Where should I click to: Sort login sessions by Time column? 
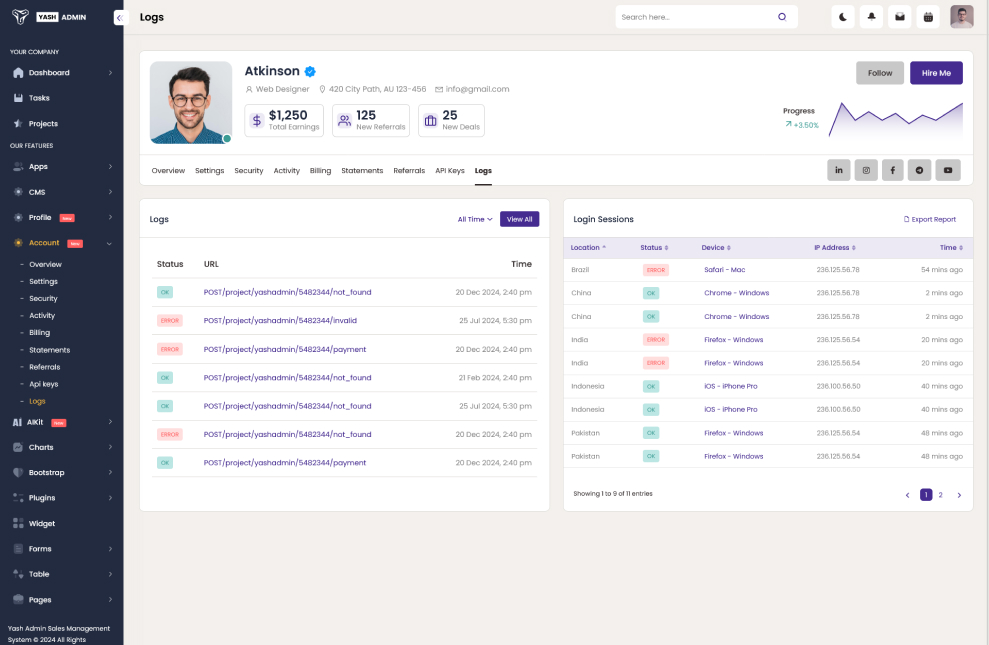click(x=951, y=248)
